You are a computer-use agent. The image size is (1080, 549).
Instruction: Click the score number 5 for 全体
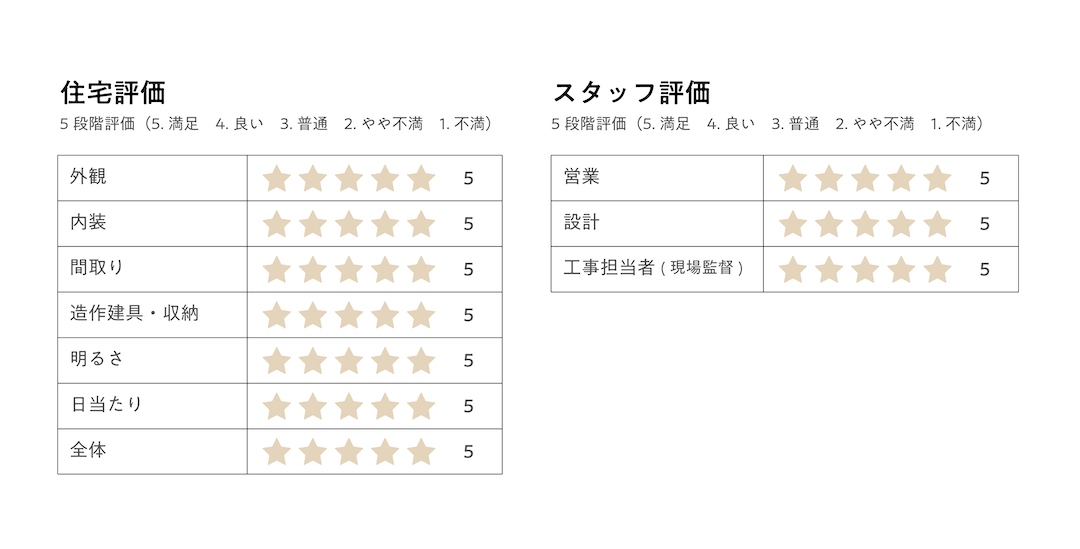pyautogui.click(x=468, y=452)
